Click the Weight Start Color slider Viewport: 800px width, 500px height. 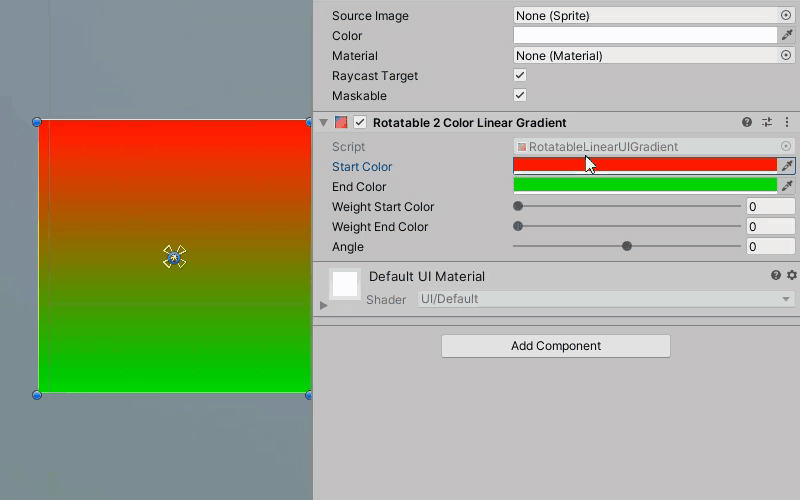coord(627,206)
